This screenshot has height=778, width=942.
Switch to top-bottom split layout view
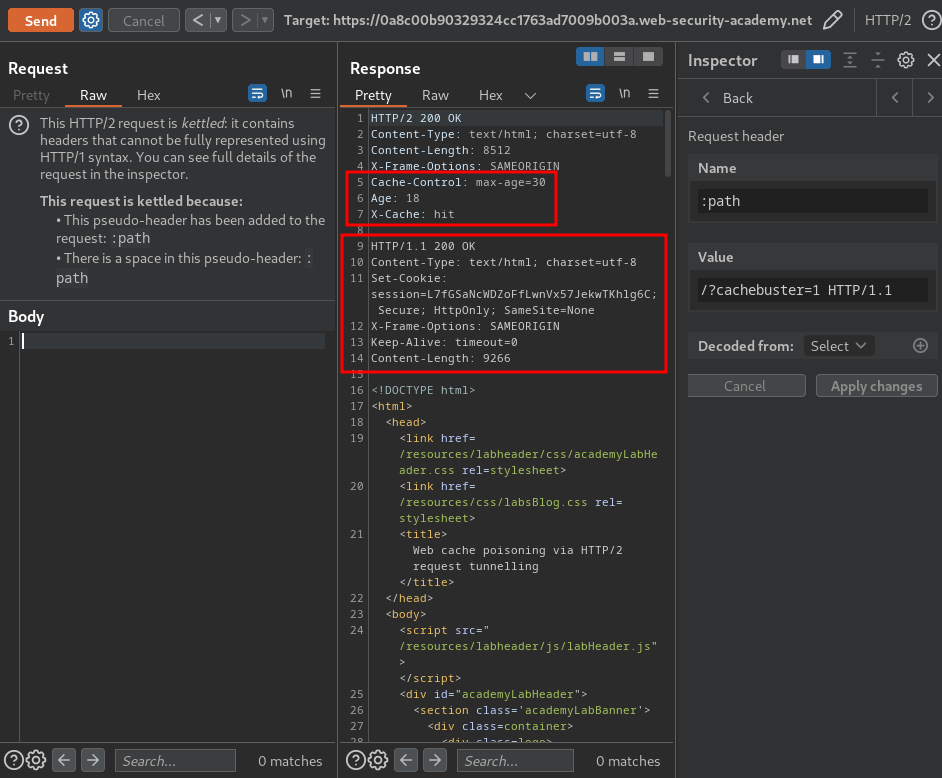click(x=619, y=56)
